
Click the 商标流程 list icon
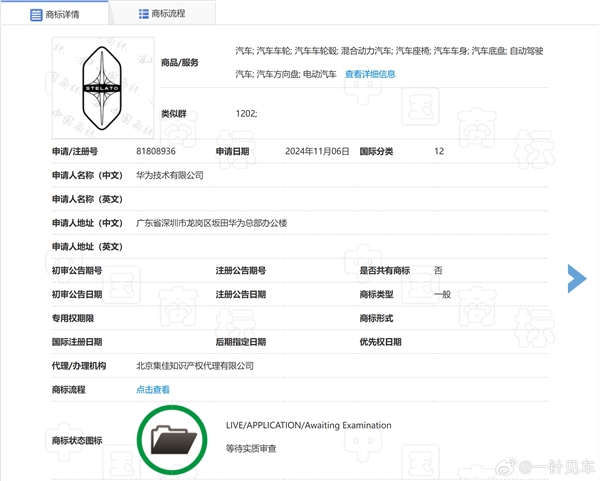143,14
